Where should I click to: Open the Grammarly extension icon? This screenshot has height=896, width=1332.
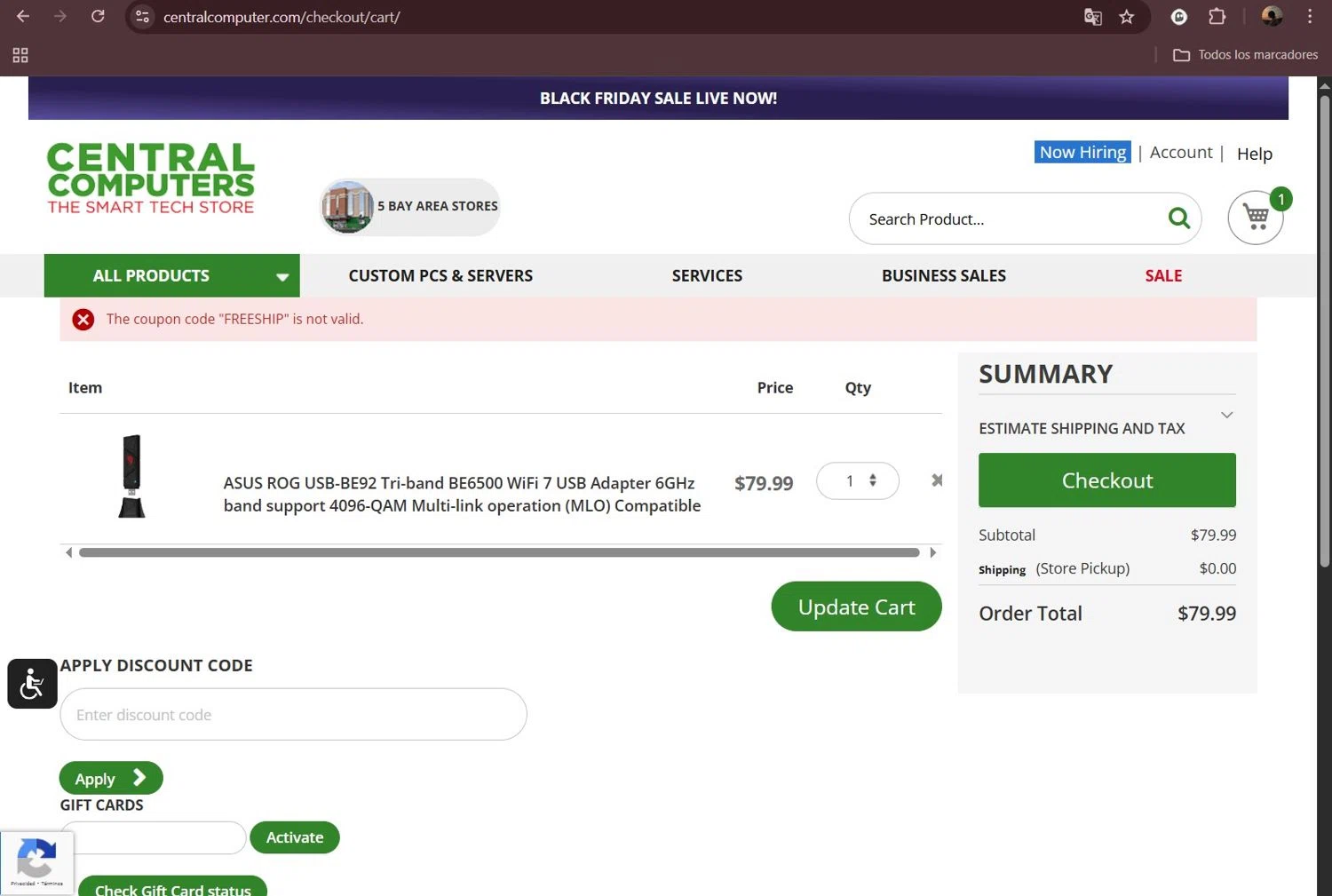click(1179, 16)
